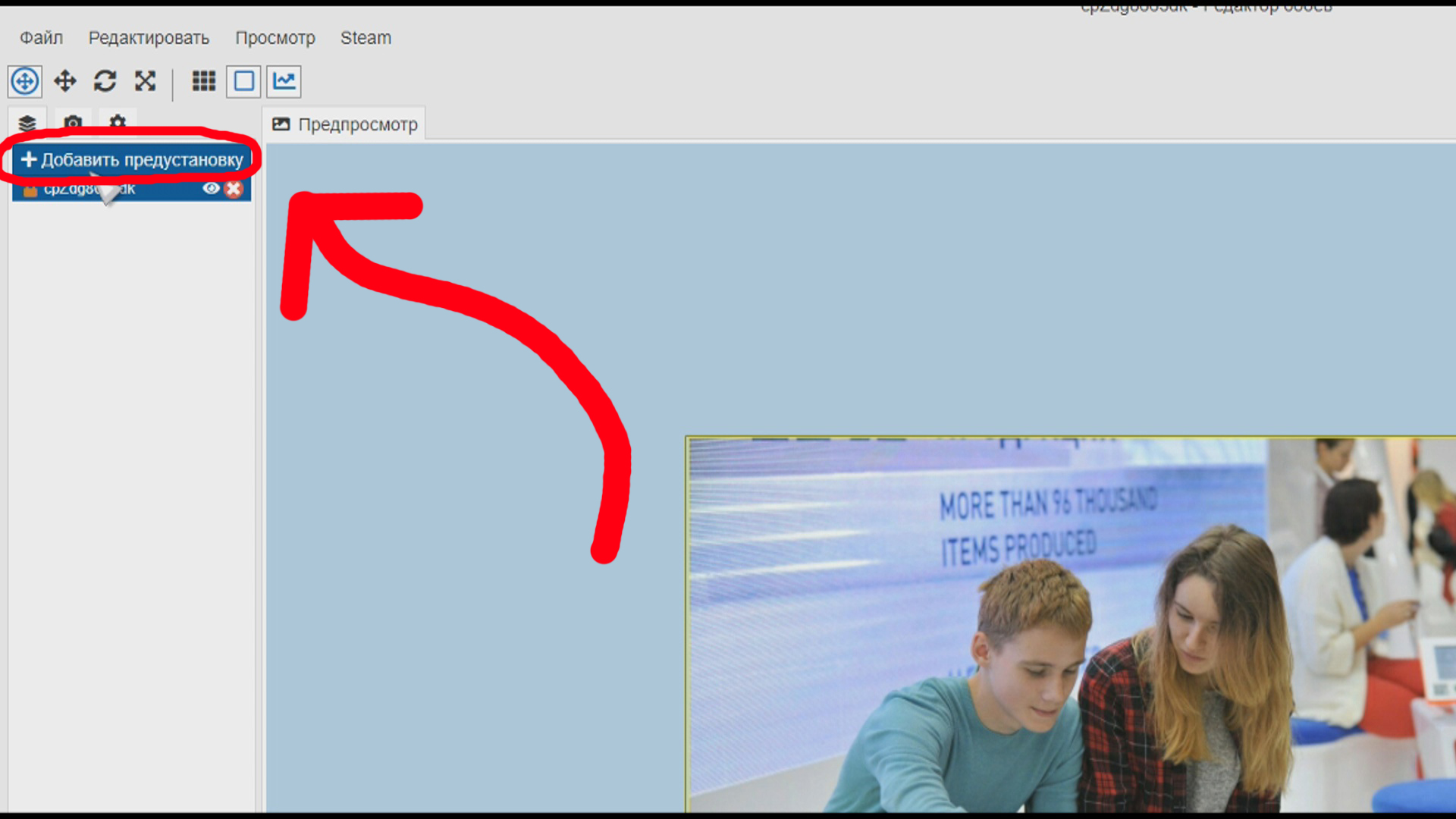Delete layer with red X button
The image size is (1456, 819).
[234, 189]
